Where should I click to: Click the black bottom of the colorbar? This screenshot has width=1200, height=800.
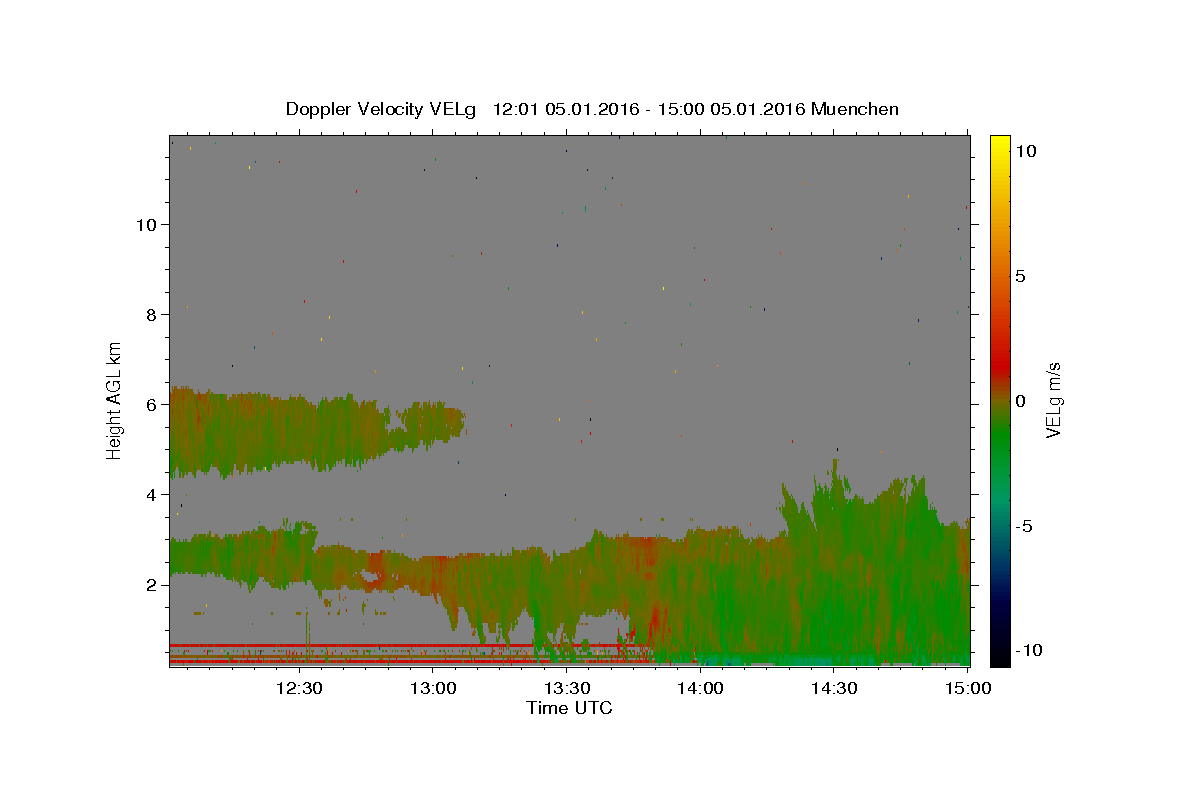[x=1000, y=658]
